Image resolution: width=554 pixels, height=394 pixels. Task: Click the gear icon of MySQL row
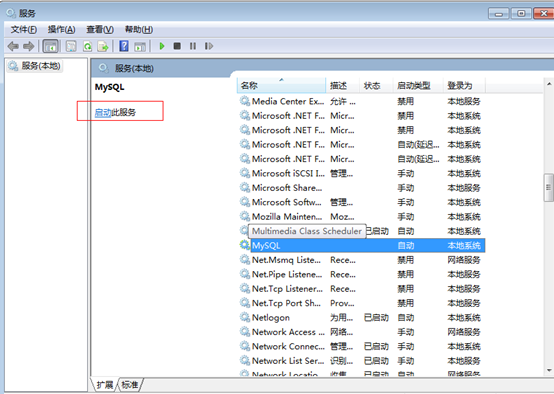click(x=244, y=245)
